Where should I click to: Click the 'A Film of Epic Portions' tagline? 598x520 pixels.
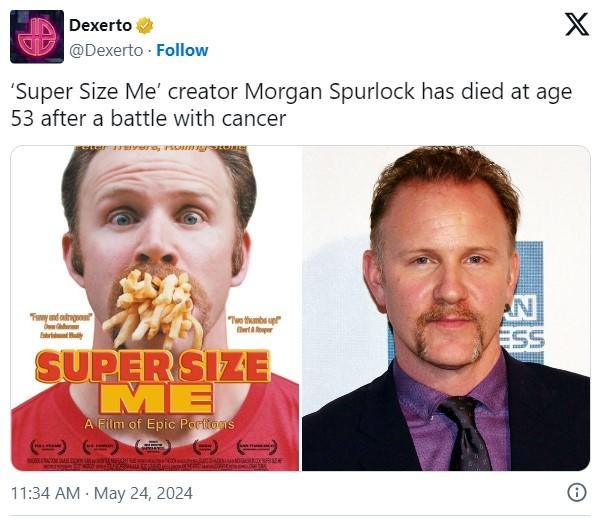159,424
